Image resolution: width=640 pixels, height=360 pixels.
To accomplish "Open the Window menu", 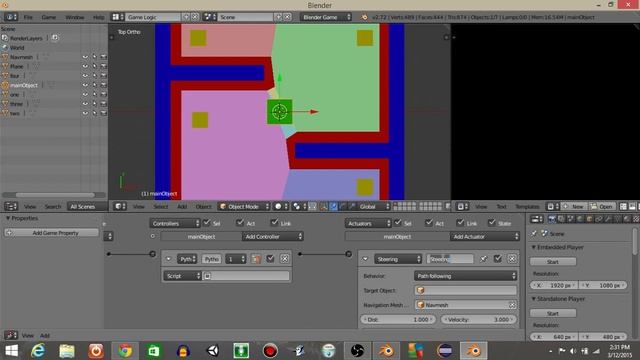I will point(75,17).
